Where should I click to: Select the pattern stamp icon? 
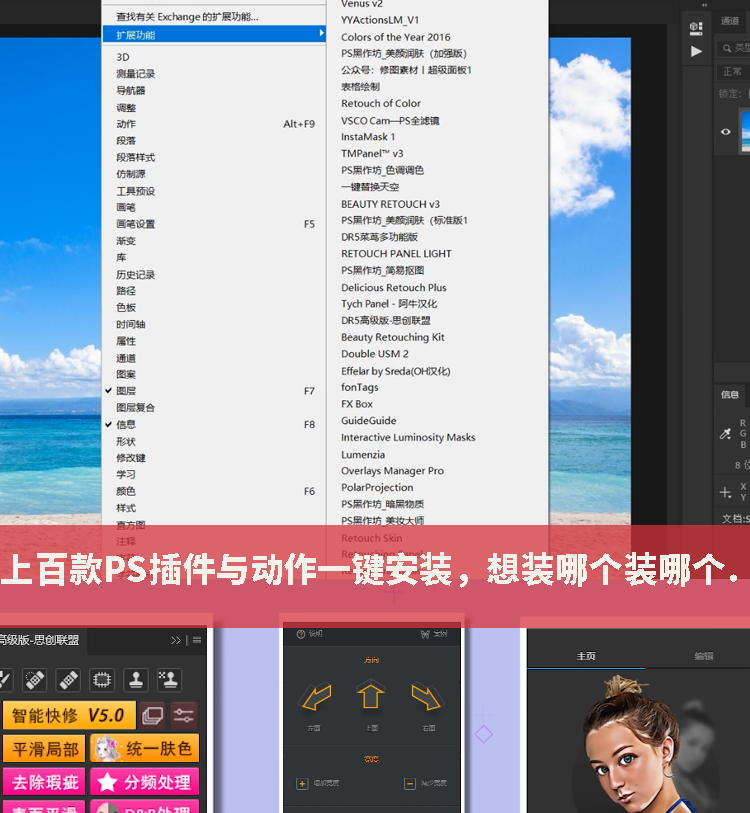(169, 680)
